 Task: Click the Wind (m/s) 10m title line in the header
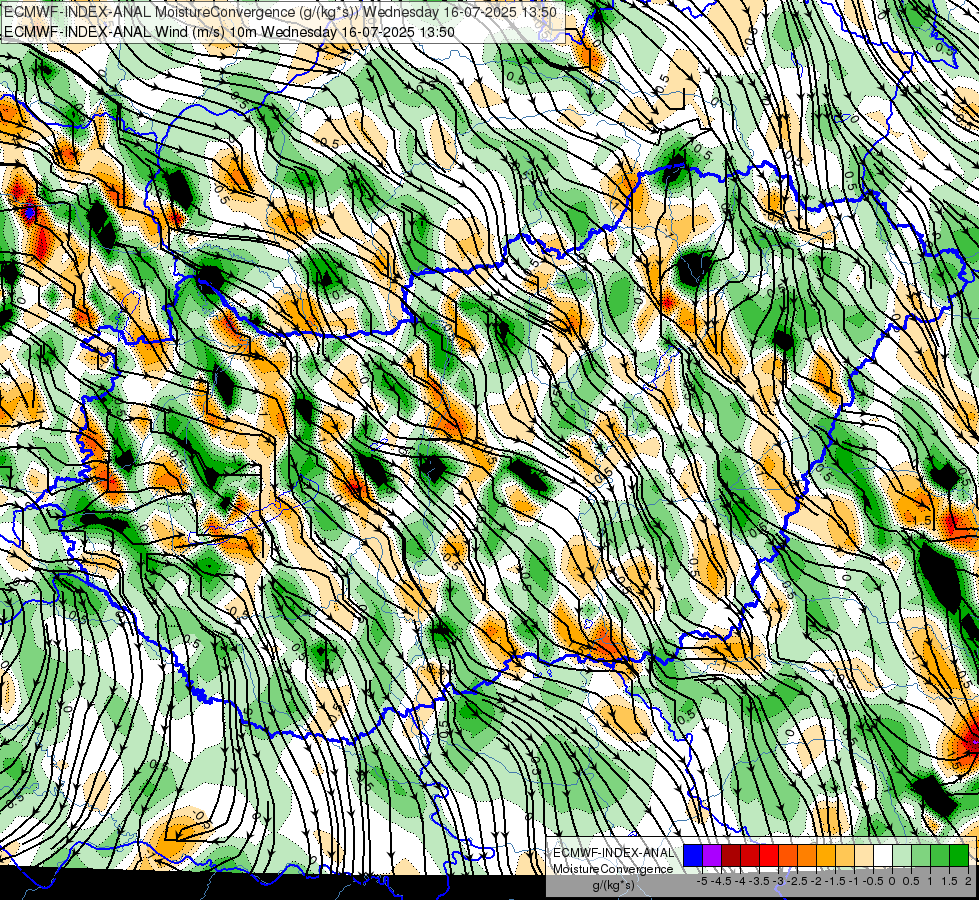(x=229, y=32)
